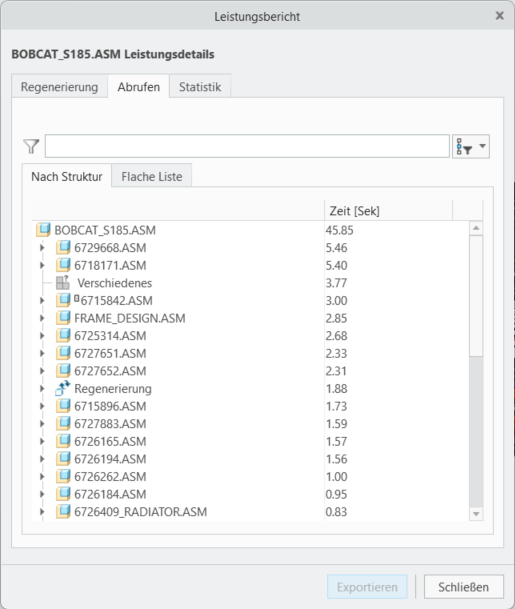515x609 pixels.
Task: Click the 6727651.ASM assembly icon
Action: 63,353
